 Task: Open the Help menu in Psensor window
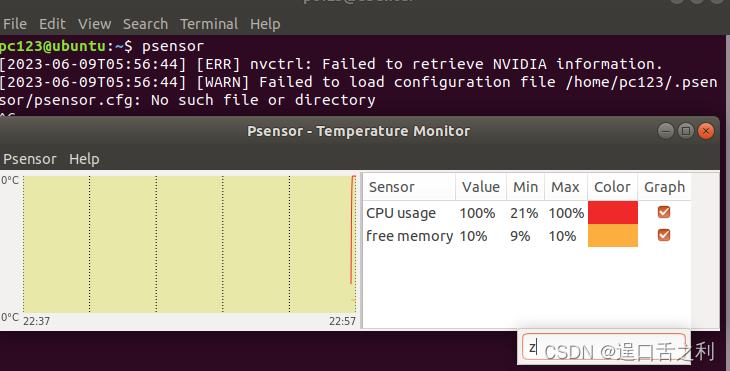point(84,159)
